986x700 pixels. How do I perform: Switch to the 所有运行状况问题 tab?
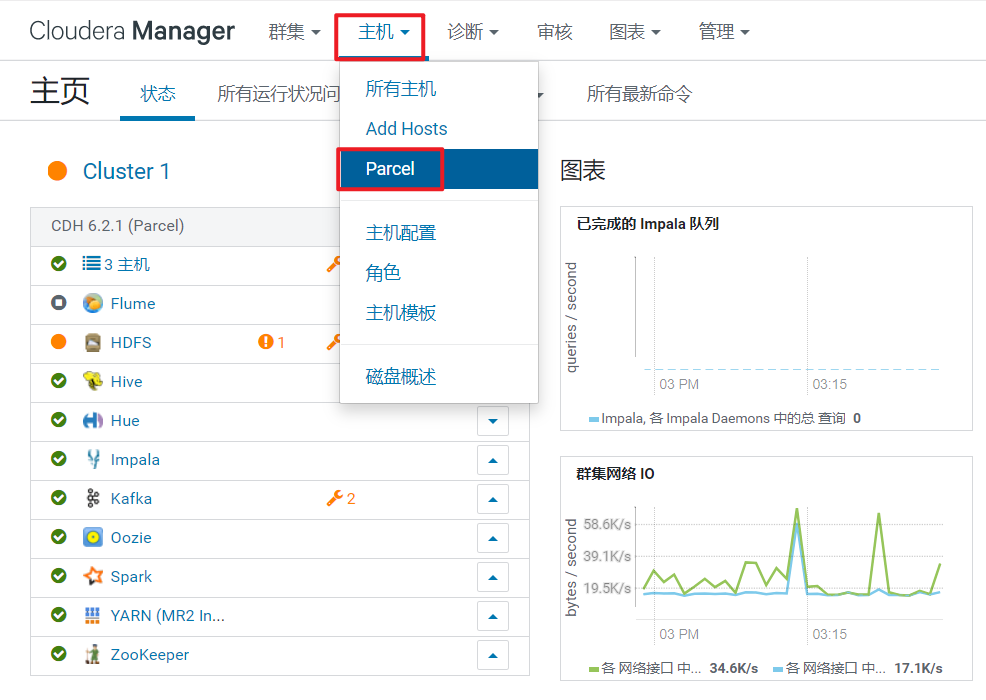tap(278, 94)
